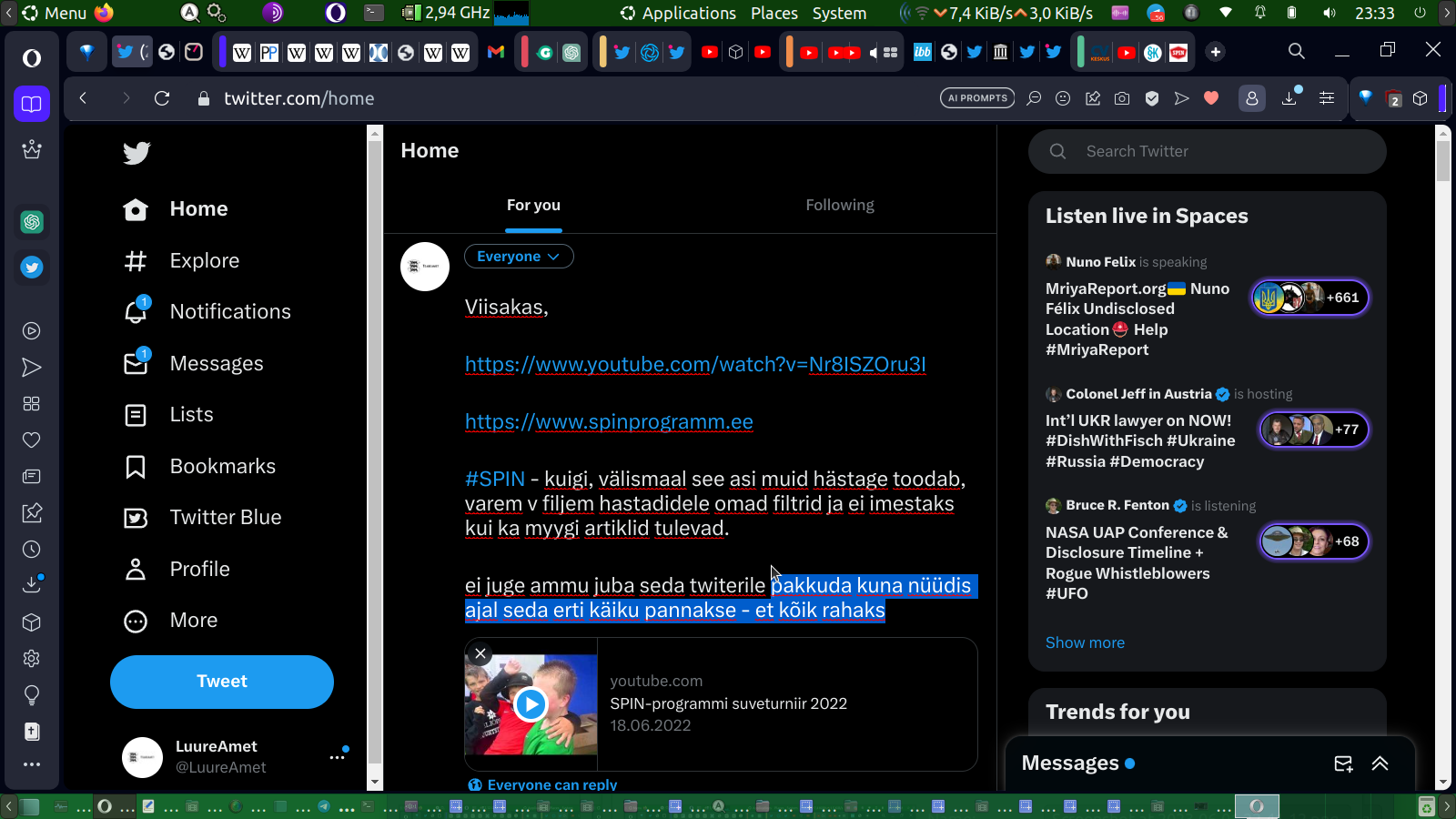Click the Twitter bird logo
This screenshot has width=1456, height=819.
point(136,153)
